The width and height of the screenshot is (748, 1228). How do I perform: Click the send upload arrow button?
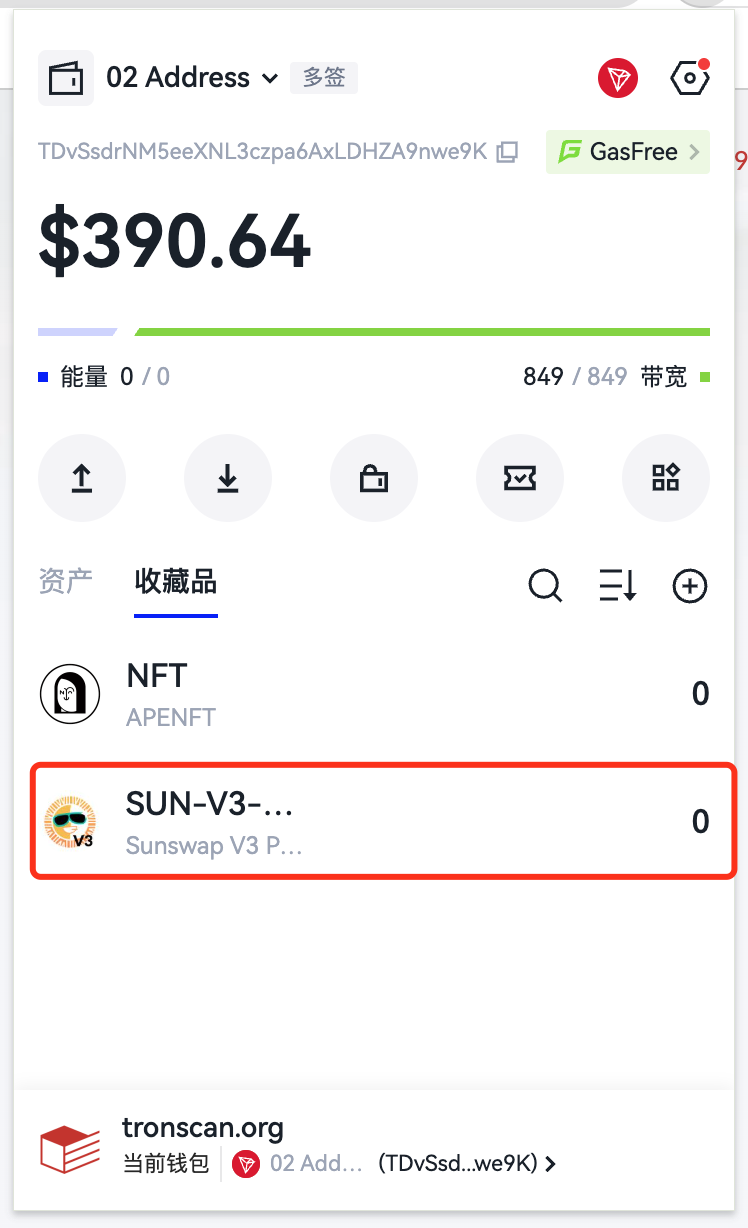tap(82, 479)
